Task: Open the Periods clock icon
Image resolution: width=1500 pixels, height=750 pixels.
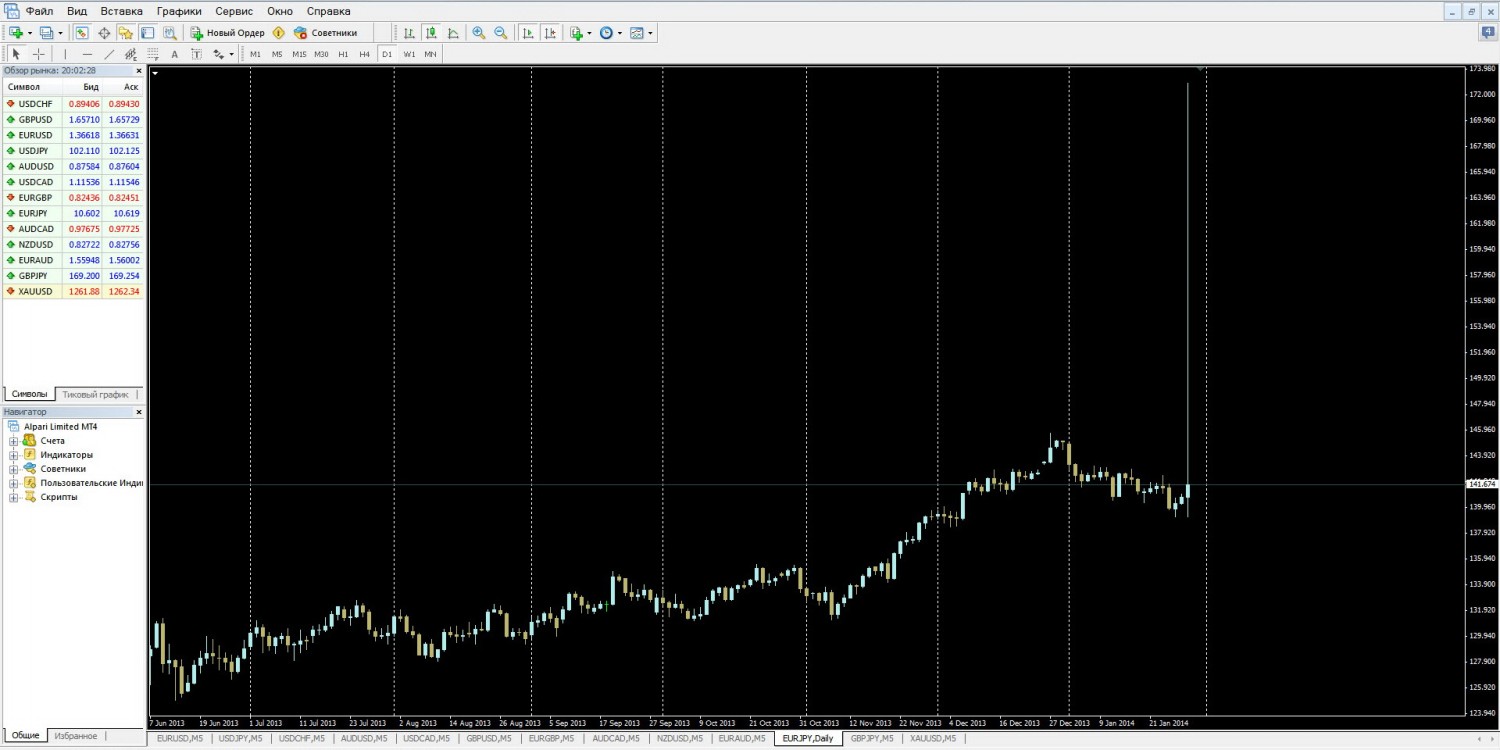Action: tap(606, 33)
